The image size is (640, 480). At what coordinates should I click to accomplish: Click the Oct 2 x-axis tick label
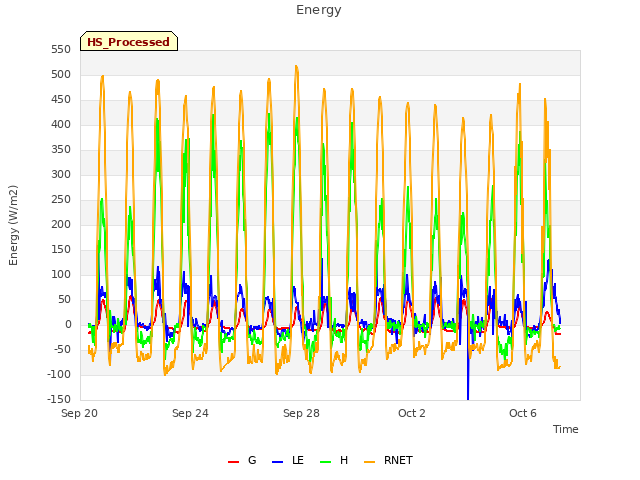pos(412,413)
